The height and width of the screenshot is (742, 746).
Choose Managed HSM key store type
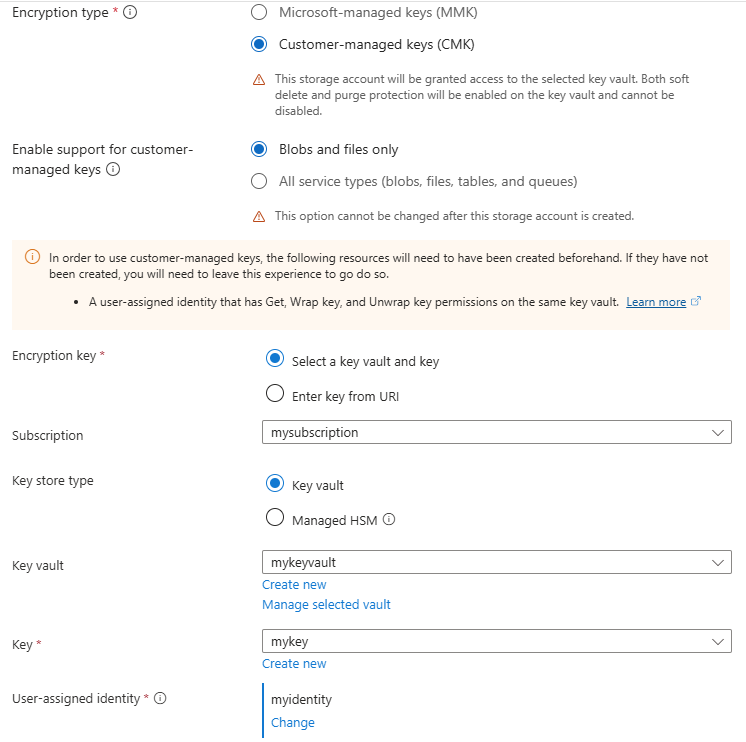pos(275,517)
